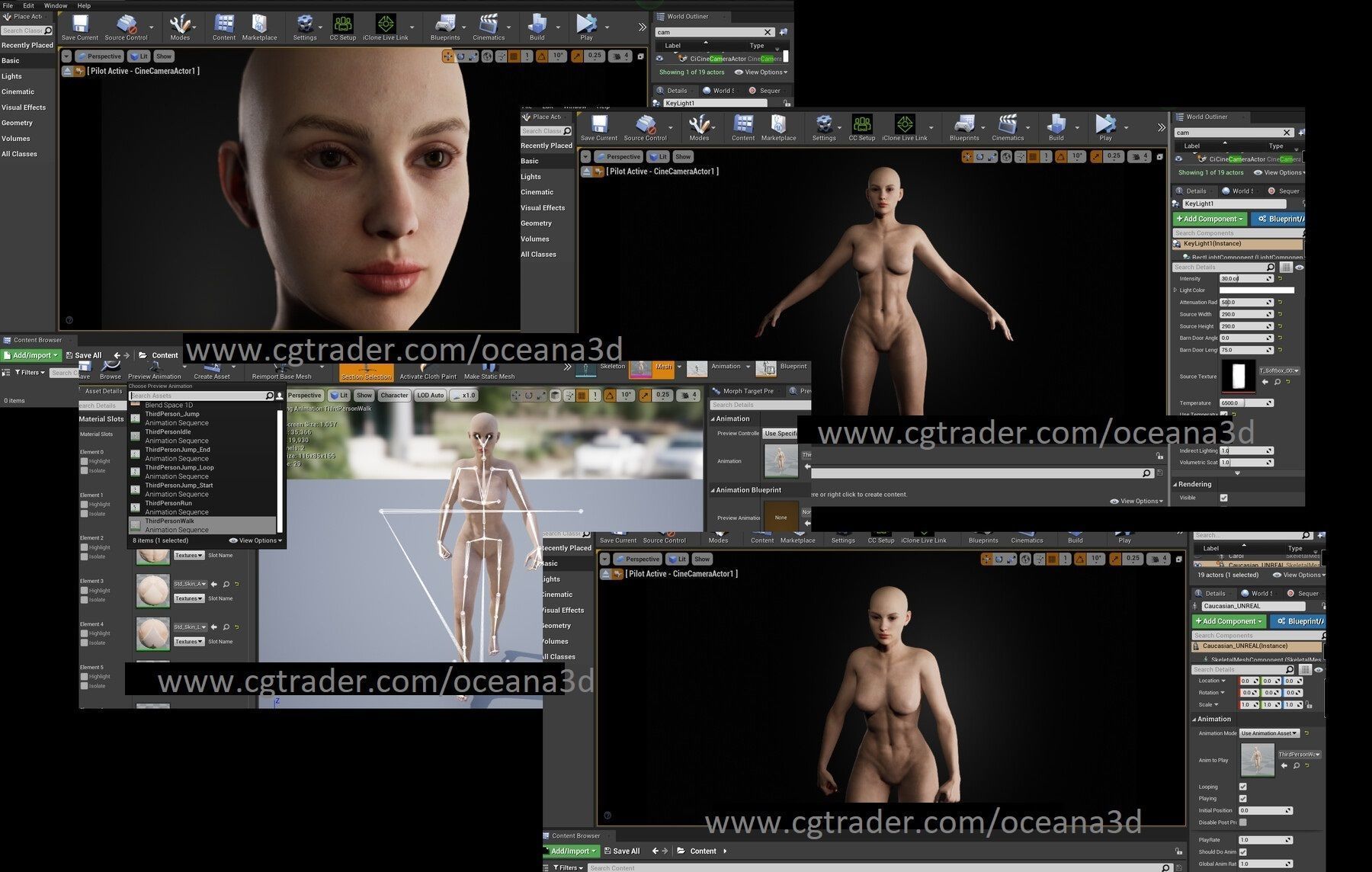Open Settings in the top-left face editor toolbar
The image size is (1372, 872).
click(305, 27)
